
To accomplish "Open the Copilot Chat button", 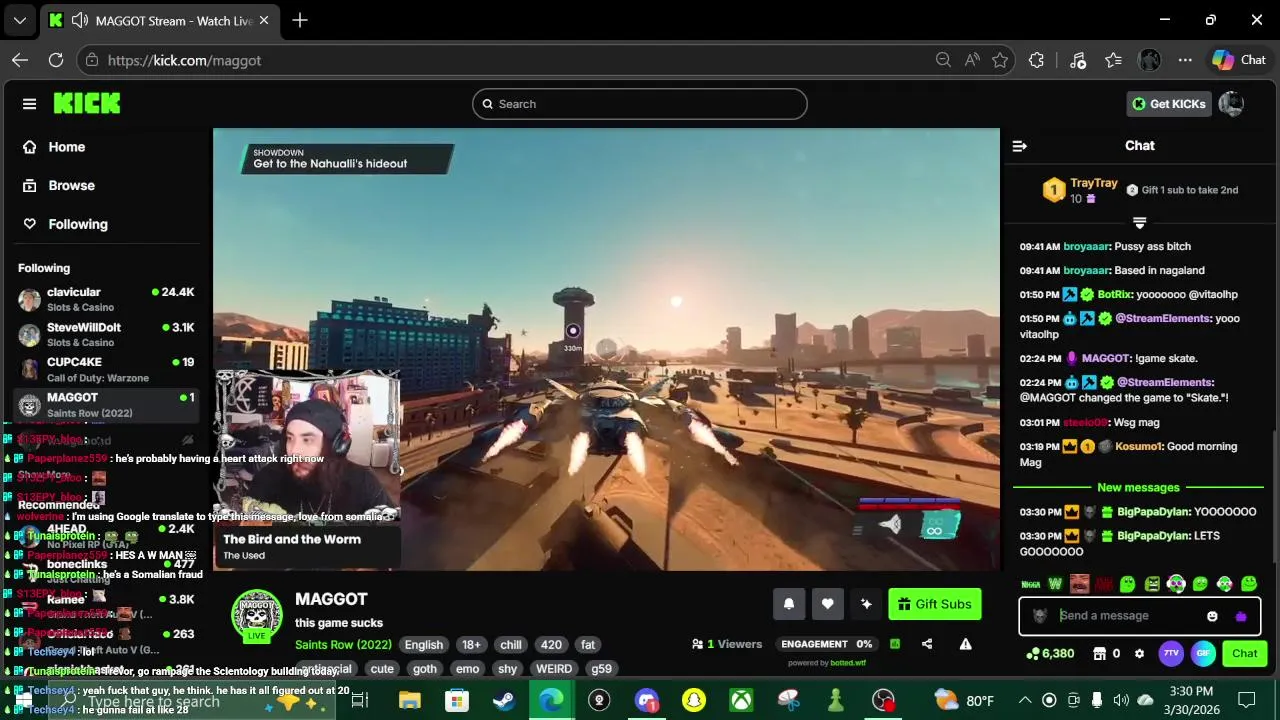I will tap(1240, 60).
